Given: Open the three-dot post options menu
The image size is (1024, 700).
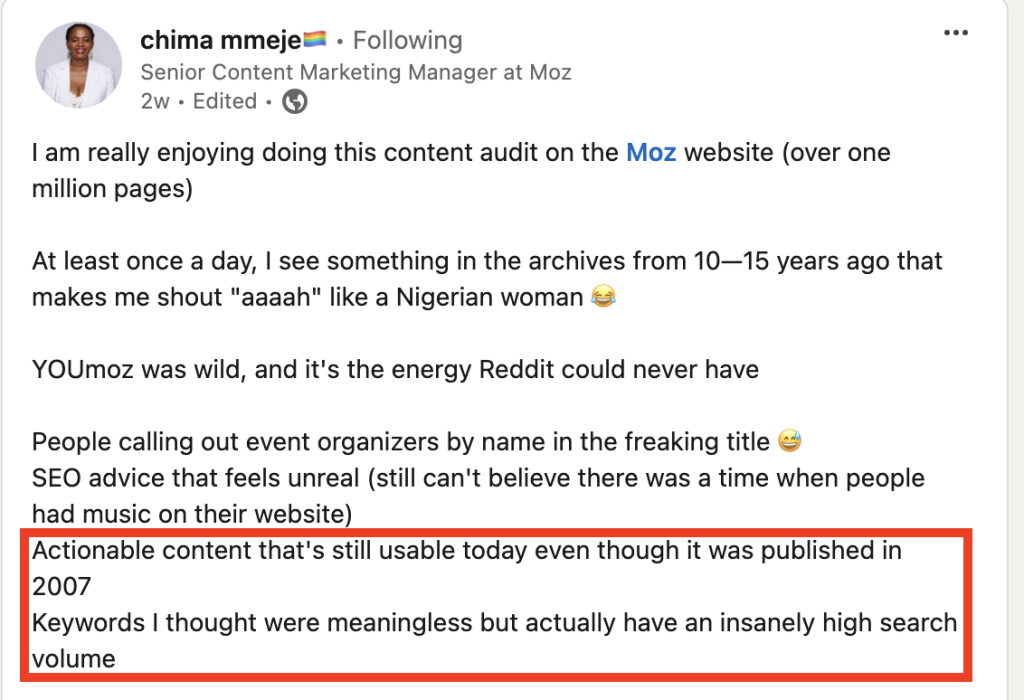Looking at the screenshot, I should 956,33.
